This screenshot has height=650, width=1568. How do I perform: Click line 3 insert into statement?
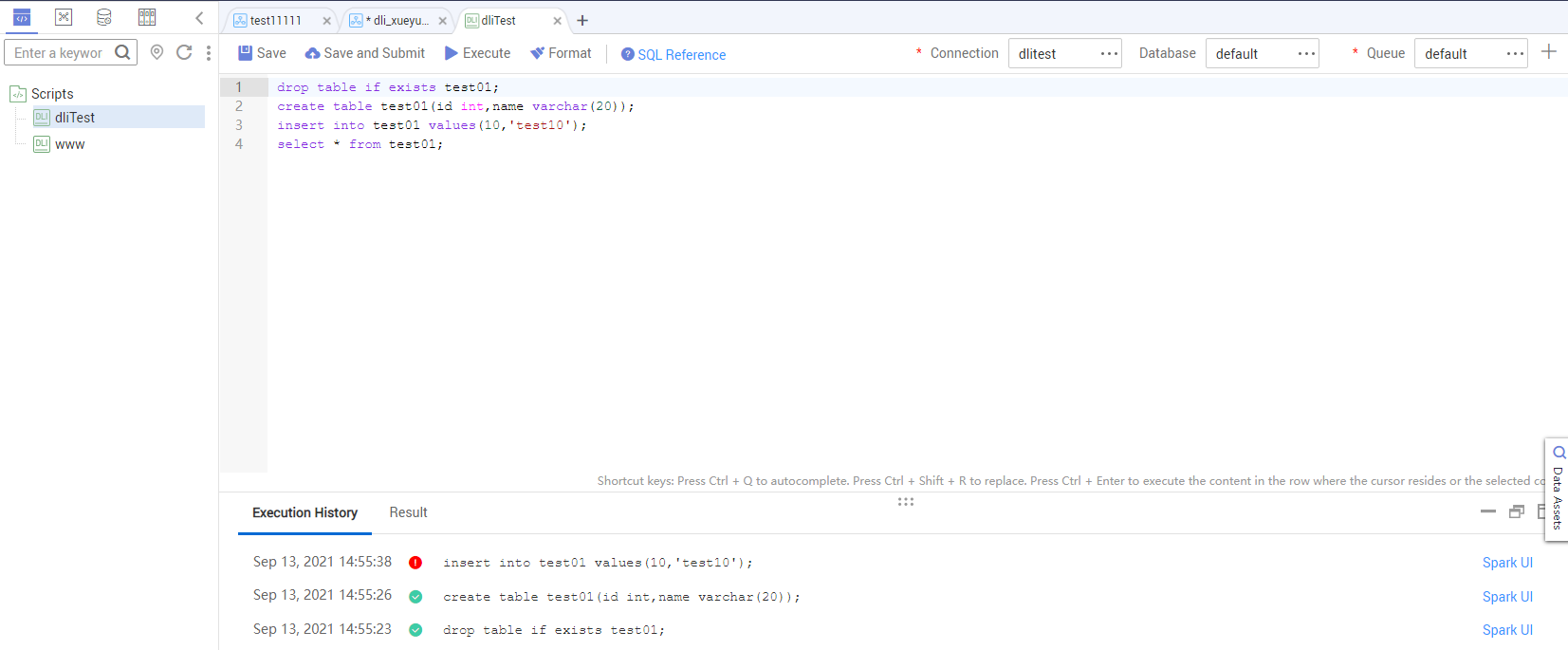[432, 125]
